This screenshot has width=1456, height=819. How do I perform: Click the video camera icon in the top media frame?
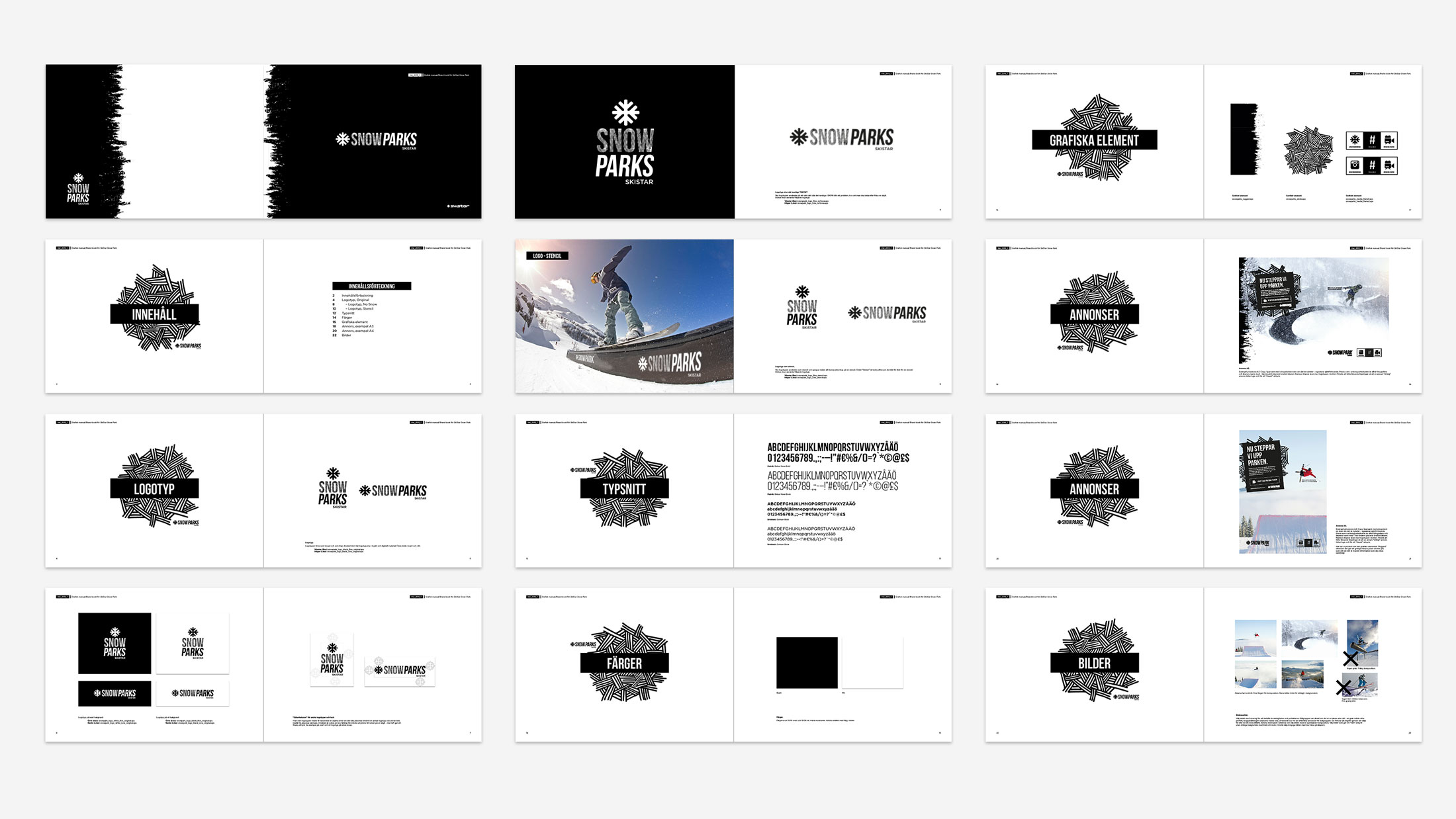coord(1389,140)
